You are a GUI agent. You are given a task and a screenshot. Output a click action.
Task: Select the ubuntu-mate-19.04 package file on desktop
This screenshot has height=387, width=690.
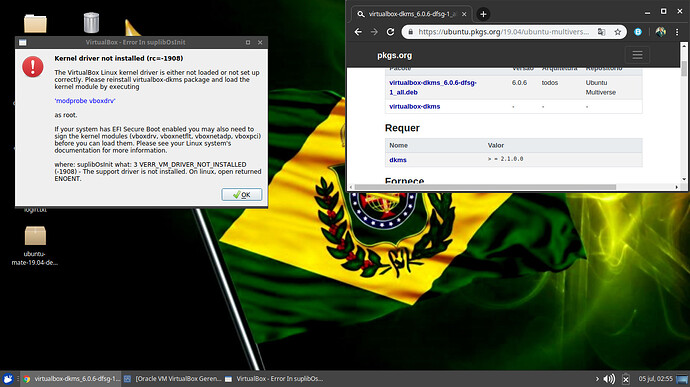coord(35,246)
